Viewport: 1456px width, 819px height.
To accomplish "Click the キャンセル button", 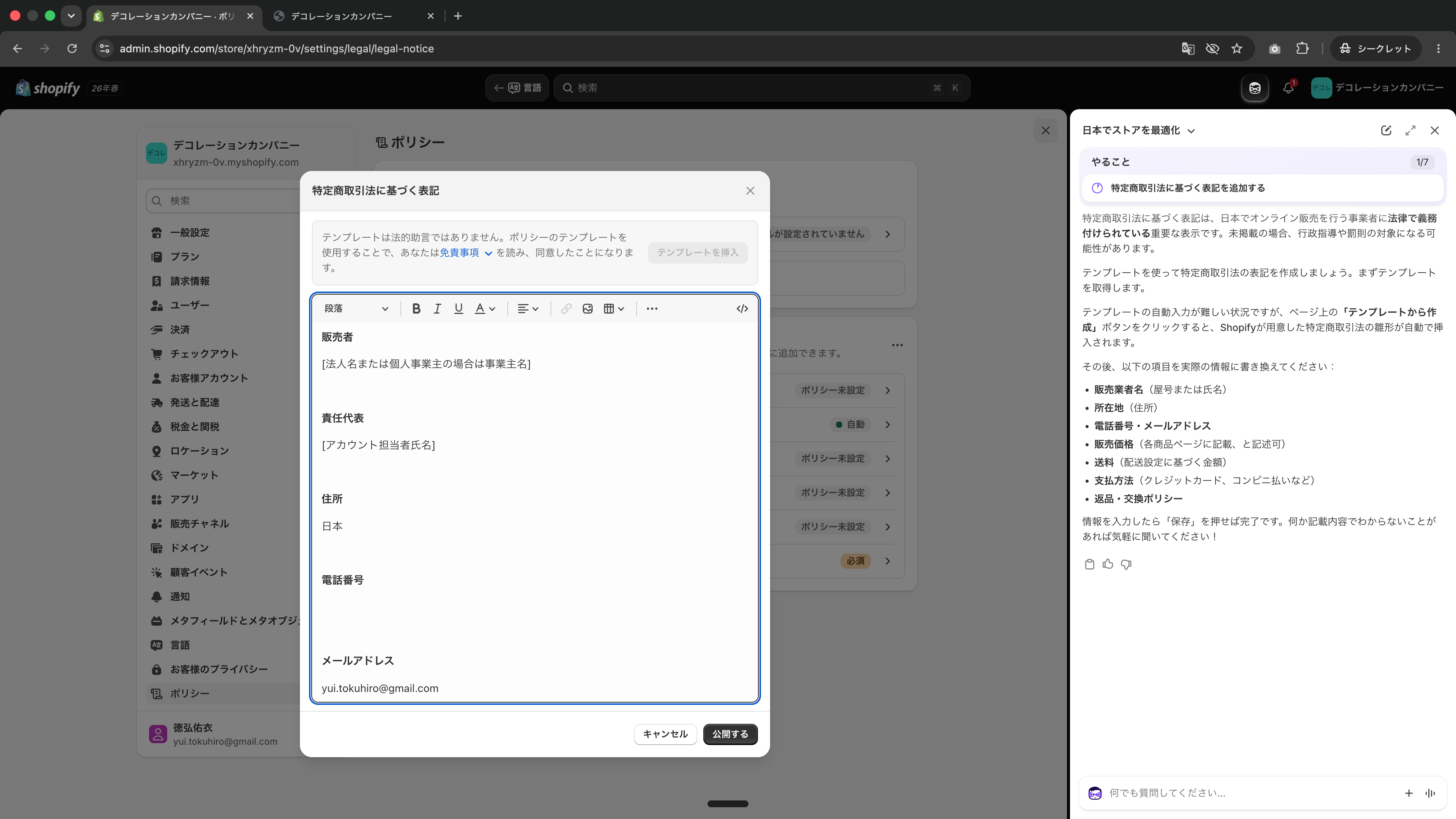I will coord(665,734).
